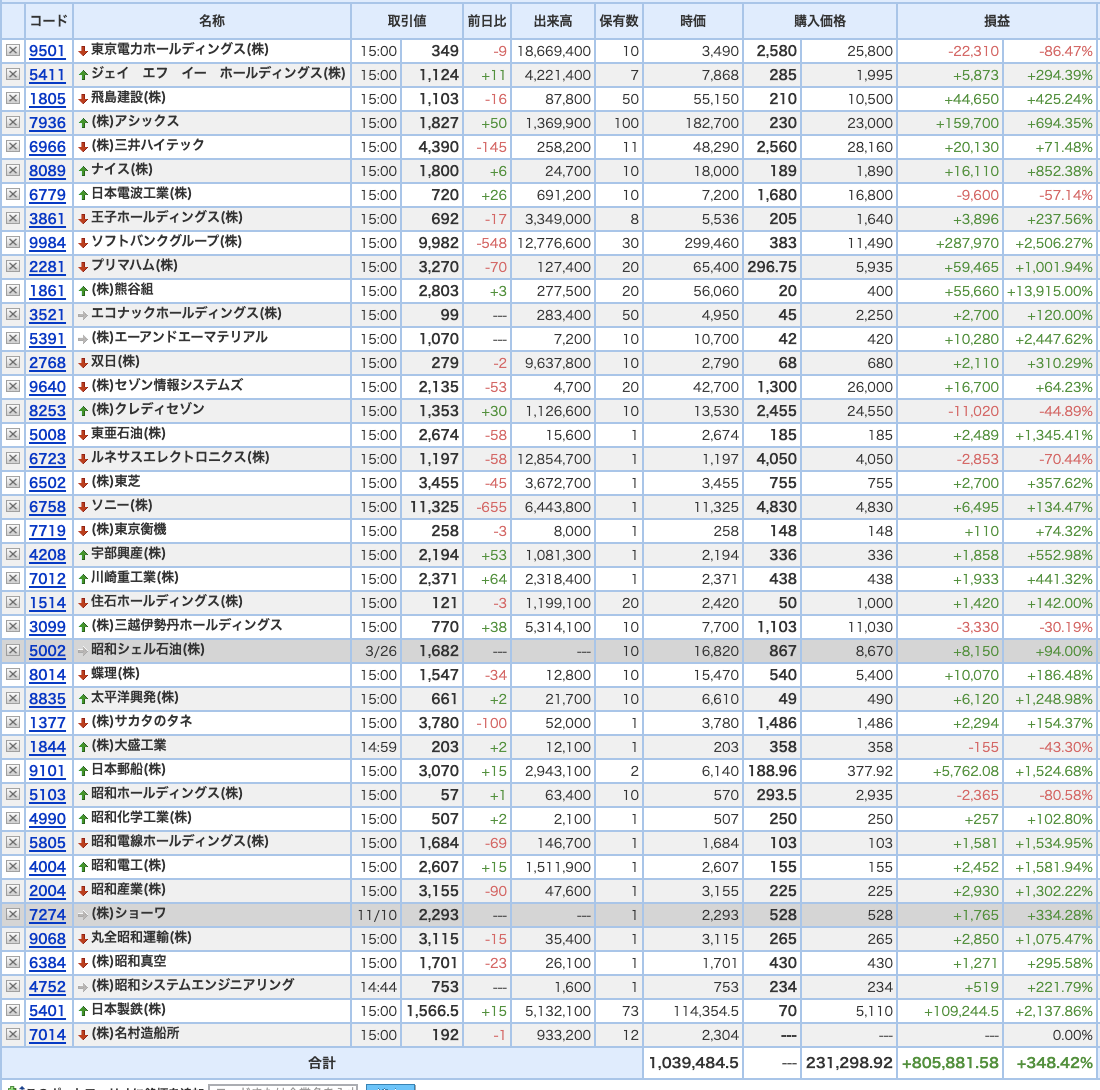1100x1090 pixels.
Task: Remove stock 5411 using its X icon
Action: click(x=13, y=74)
